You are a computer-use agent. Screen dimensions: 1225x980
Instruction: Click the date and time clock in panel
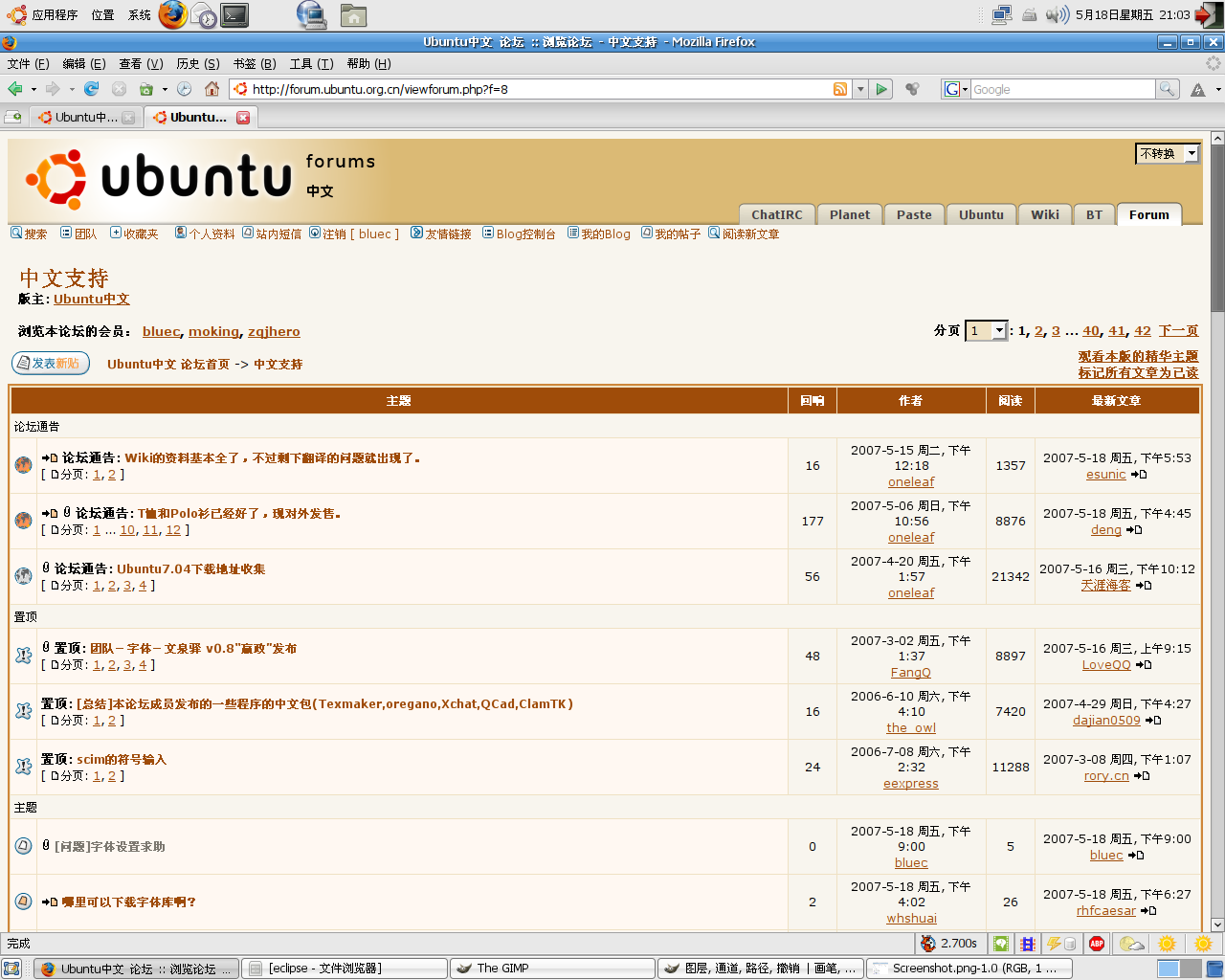click(x=1133, y=14)
